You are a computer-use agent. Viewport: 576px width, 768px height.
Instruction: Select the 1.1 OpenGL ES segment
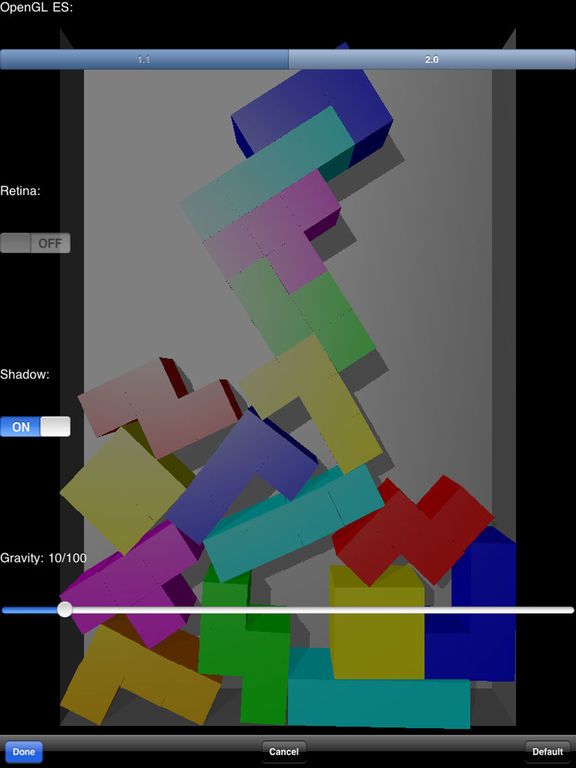coord(144,59)
